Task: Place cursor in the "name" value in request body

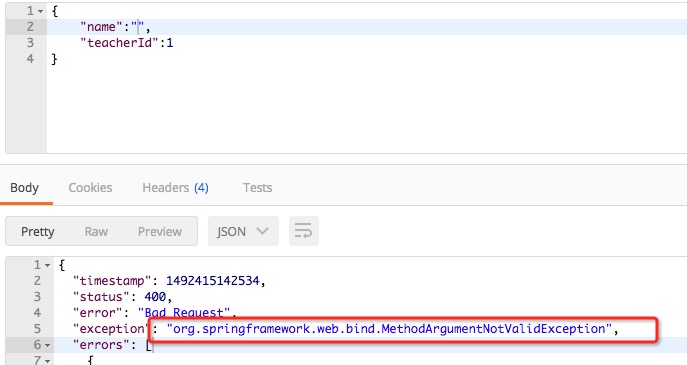Action: [138, 27]
